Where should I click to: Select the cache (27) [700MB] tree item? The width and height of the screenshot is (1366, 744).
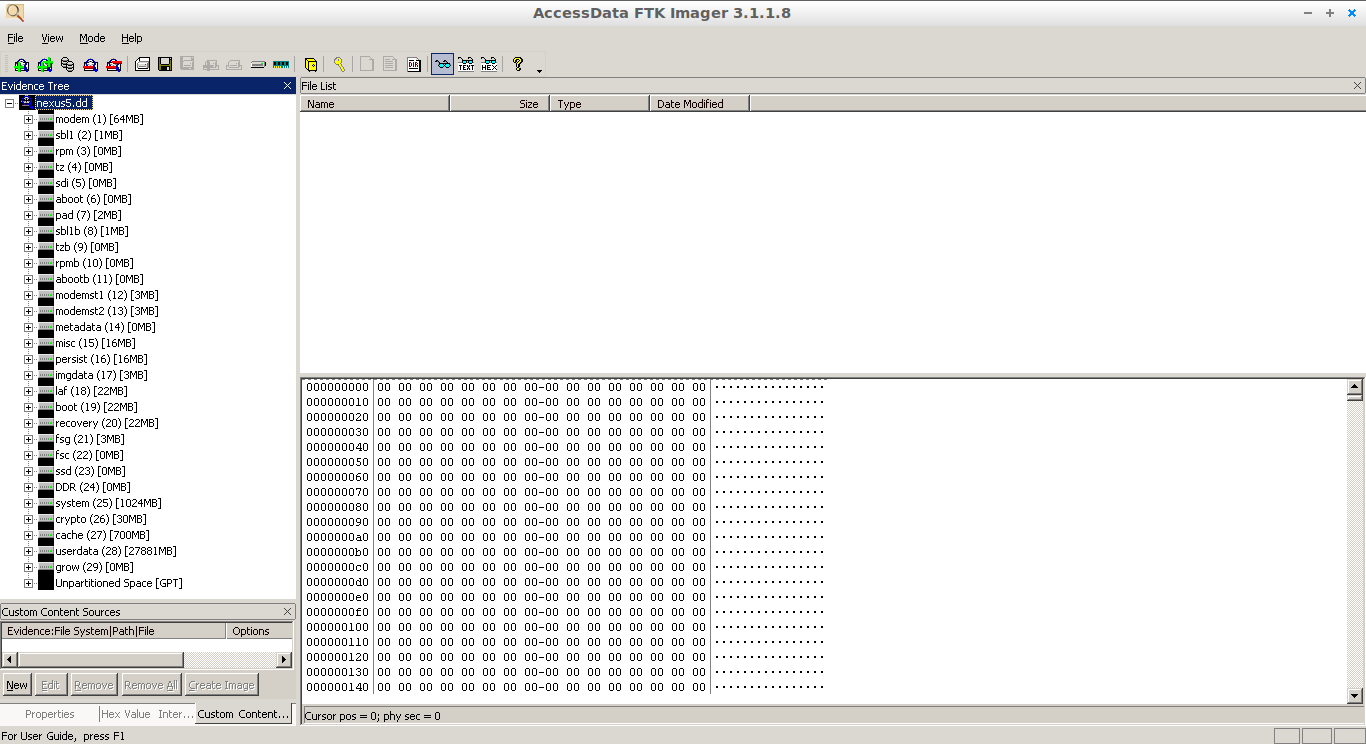pyautogui.click(x=102, y=535)
